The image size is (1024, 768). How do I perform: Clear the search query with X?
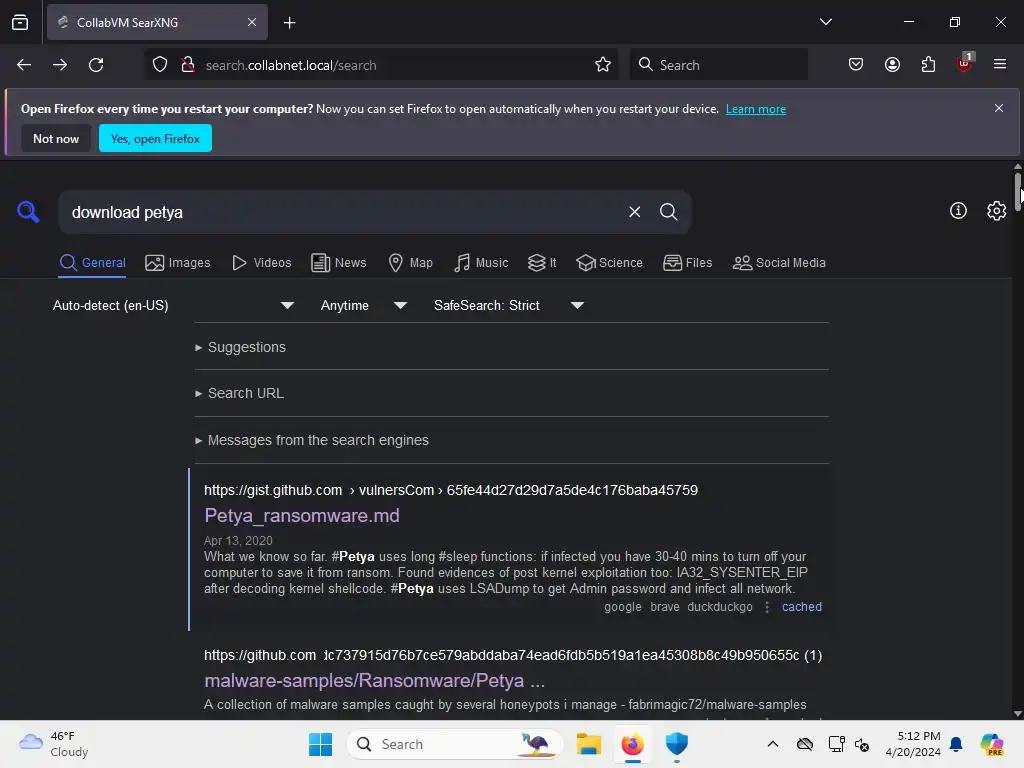(634, 212)
